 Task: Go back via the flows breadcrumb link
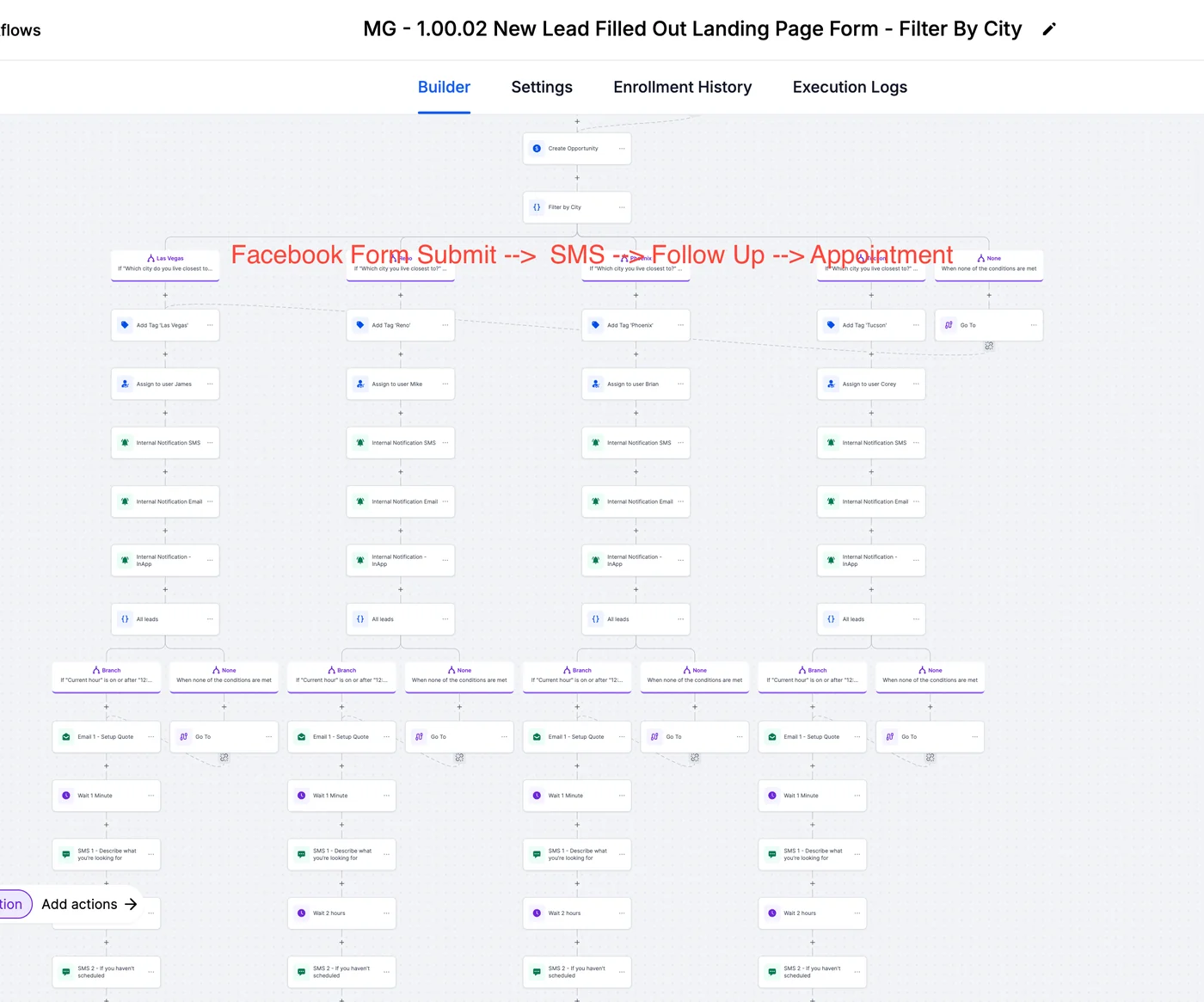19,29
